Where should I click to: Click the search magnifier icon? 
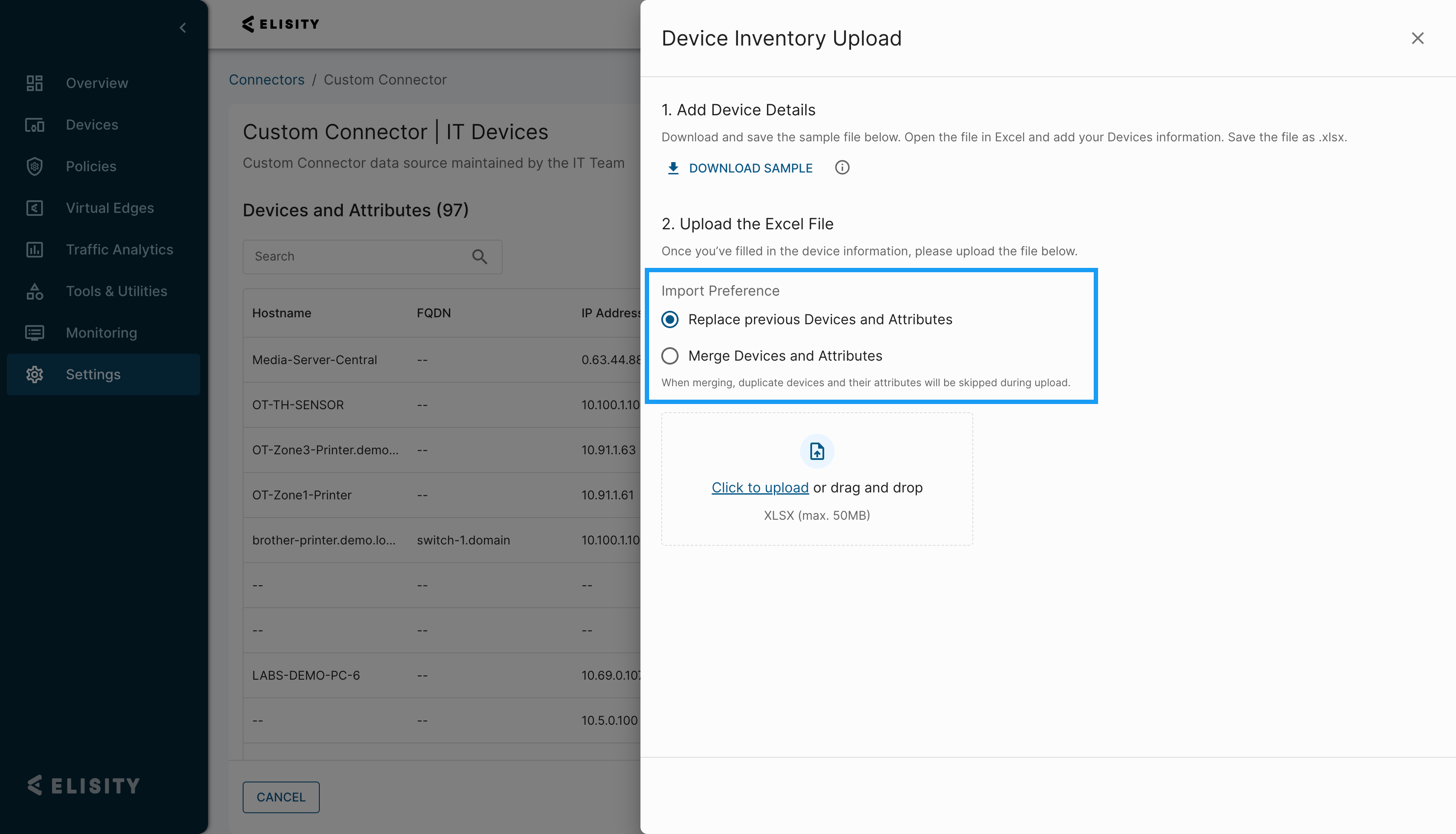pos(480,257)
